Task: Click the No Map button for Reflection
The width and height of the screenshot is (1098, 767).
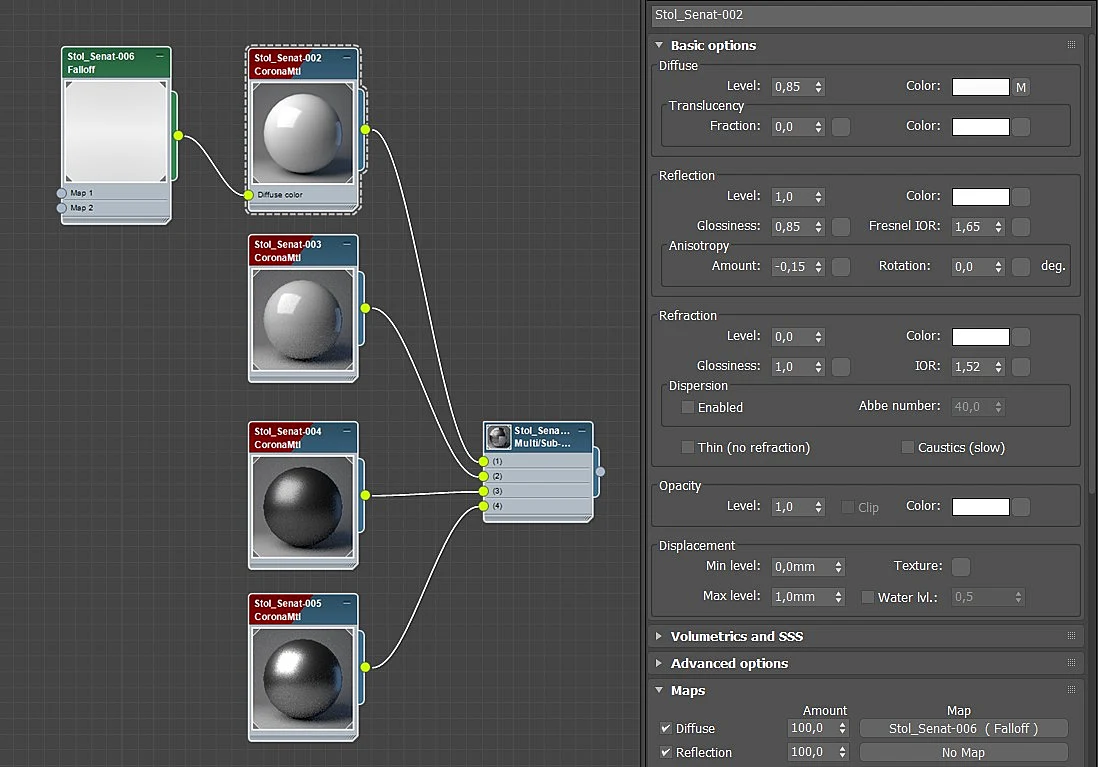Action: coord(963,752)
